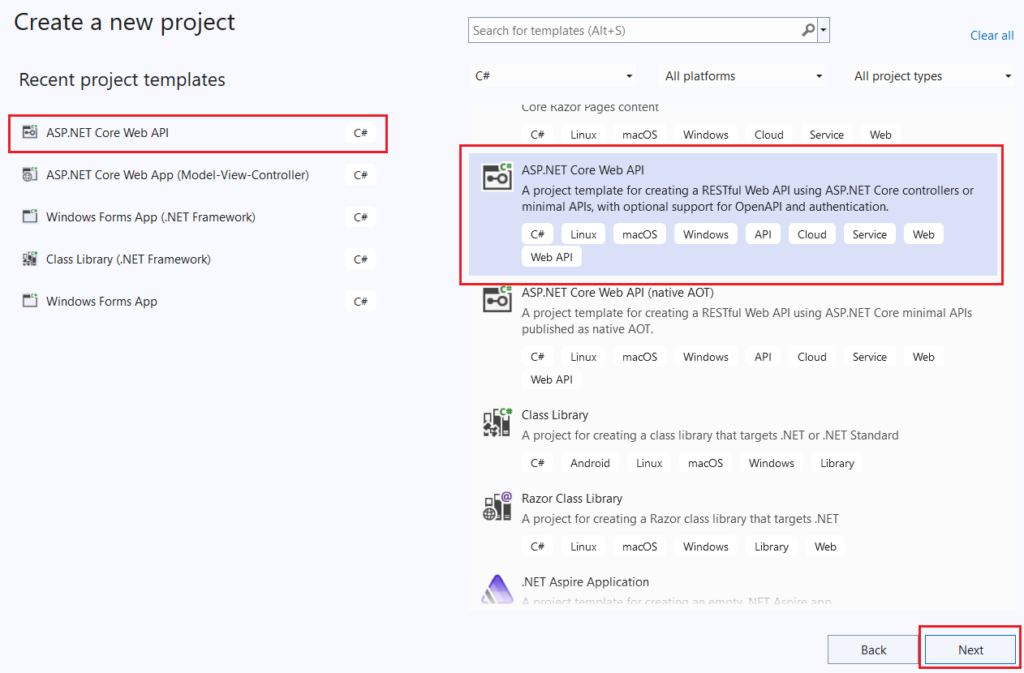Click the .NET Aspire Application purple icon
This screenshot has height=673, width=1024.
pos(497,589)
